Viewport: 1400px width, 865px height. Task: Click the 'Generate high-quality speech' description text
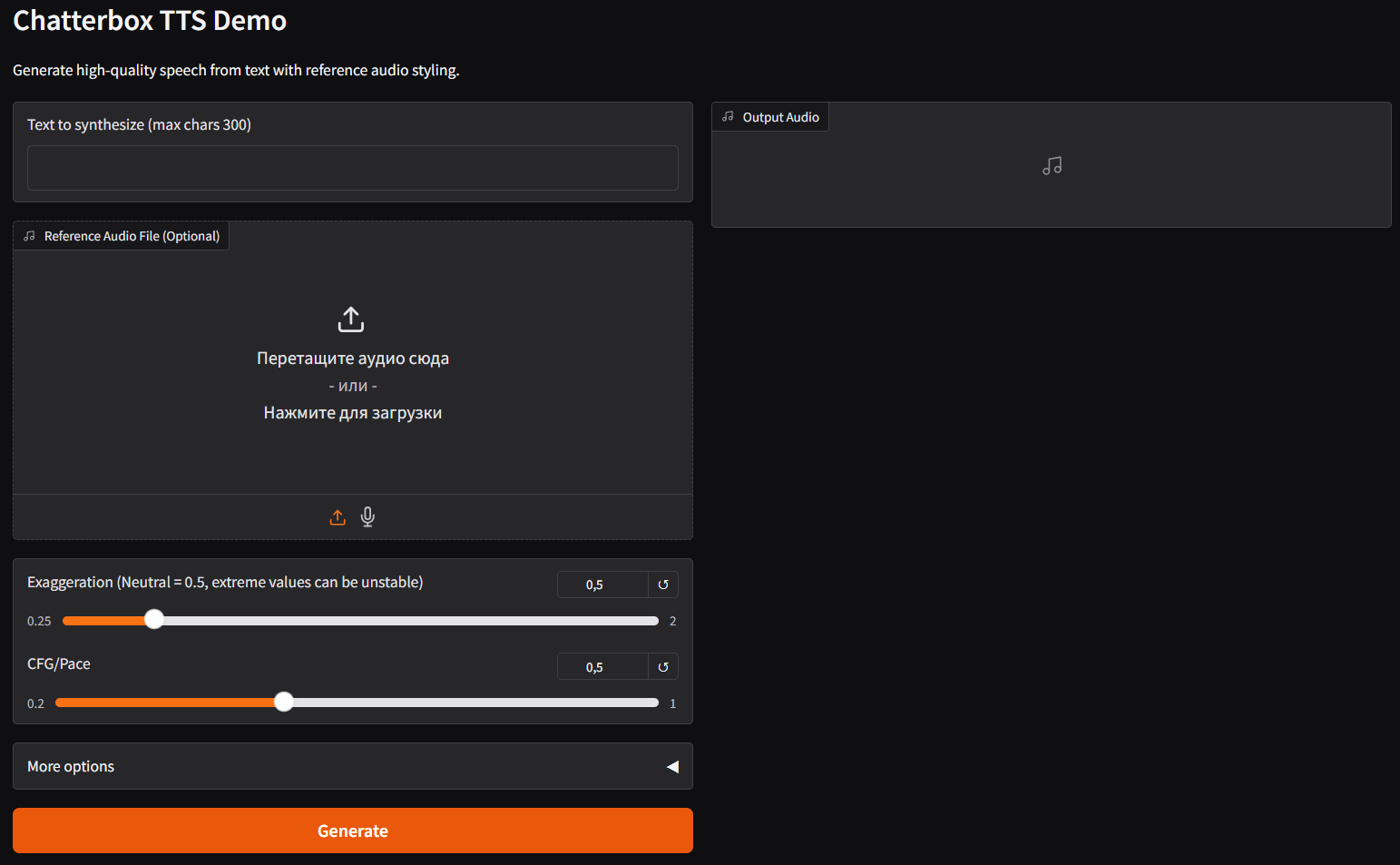[x=236, y=70]
